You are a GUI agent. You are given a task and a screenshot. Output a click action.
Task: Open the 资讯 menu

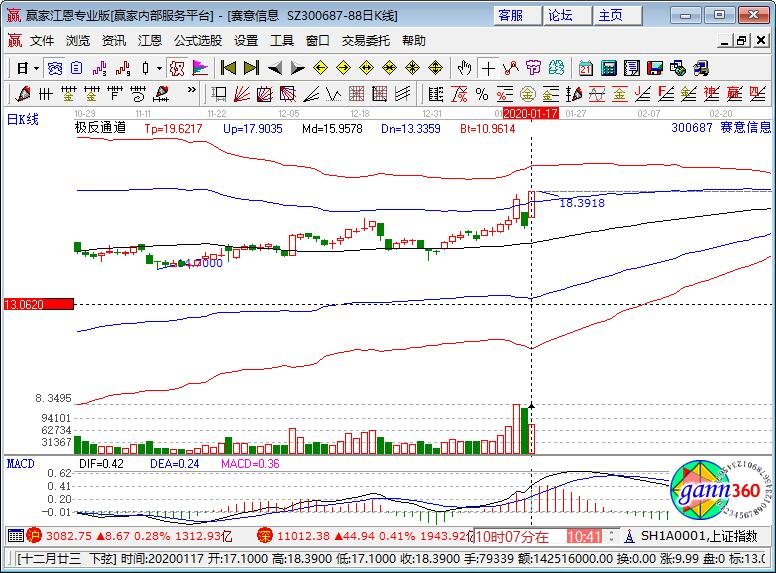114,41
